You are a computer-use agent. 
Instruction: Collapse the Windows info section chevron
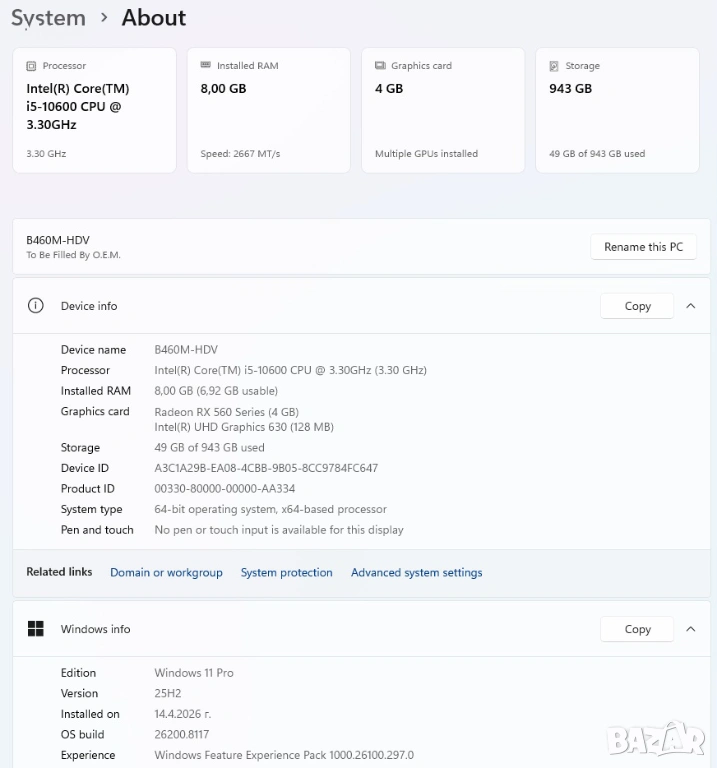click(x=690, y=629)
